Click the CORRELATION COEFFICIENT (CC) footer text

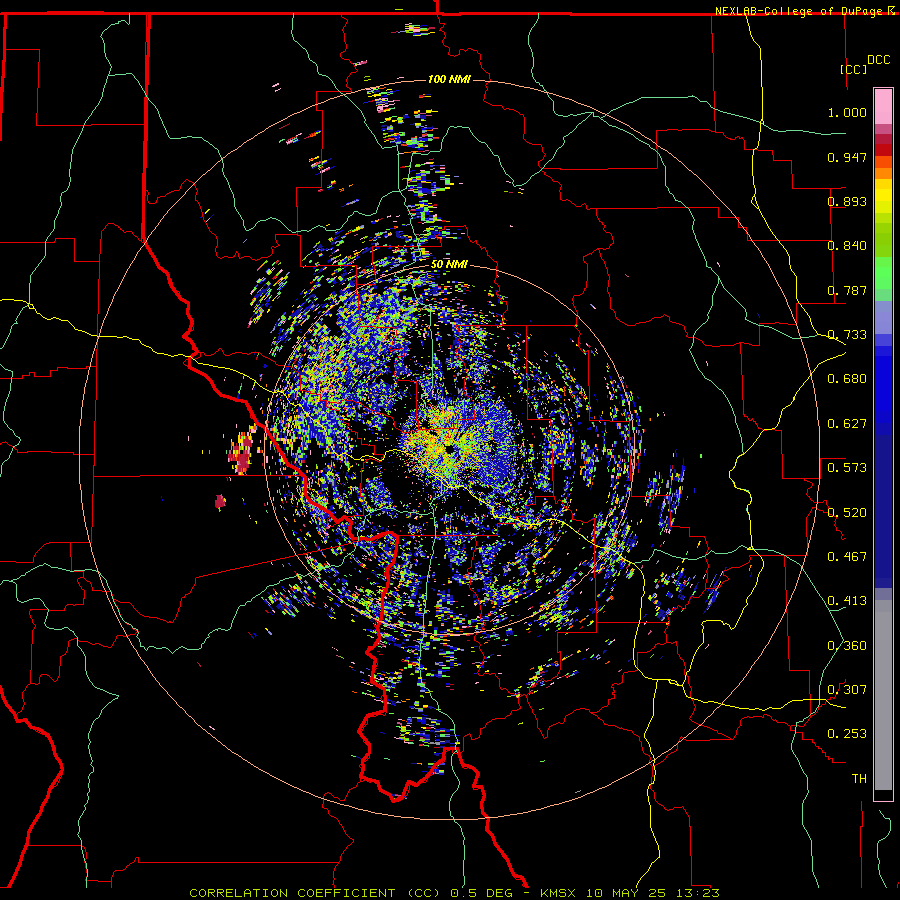point(315,893)
